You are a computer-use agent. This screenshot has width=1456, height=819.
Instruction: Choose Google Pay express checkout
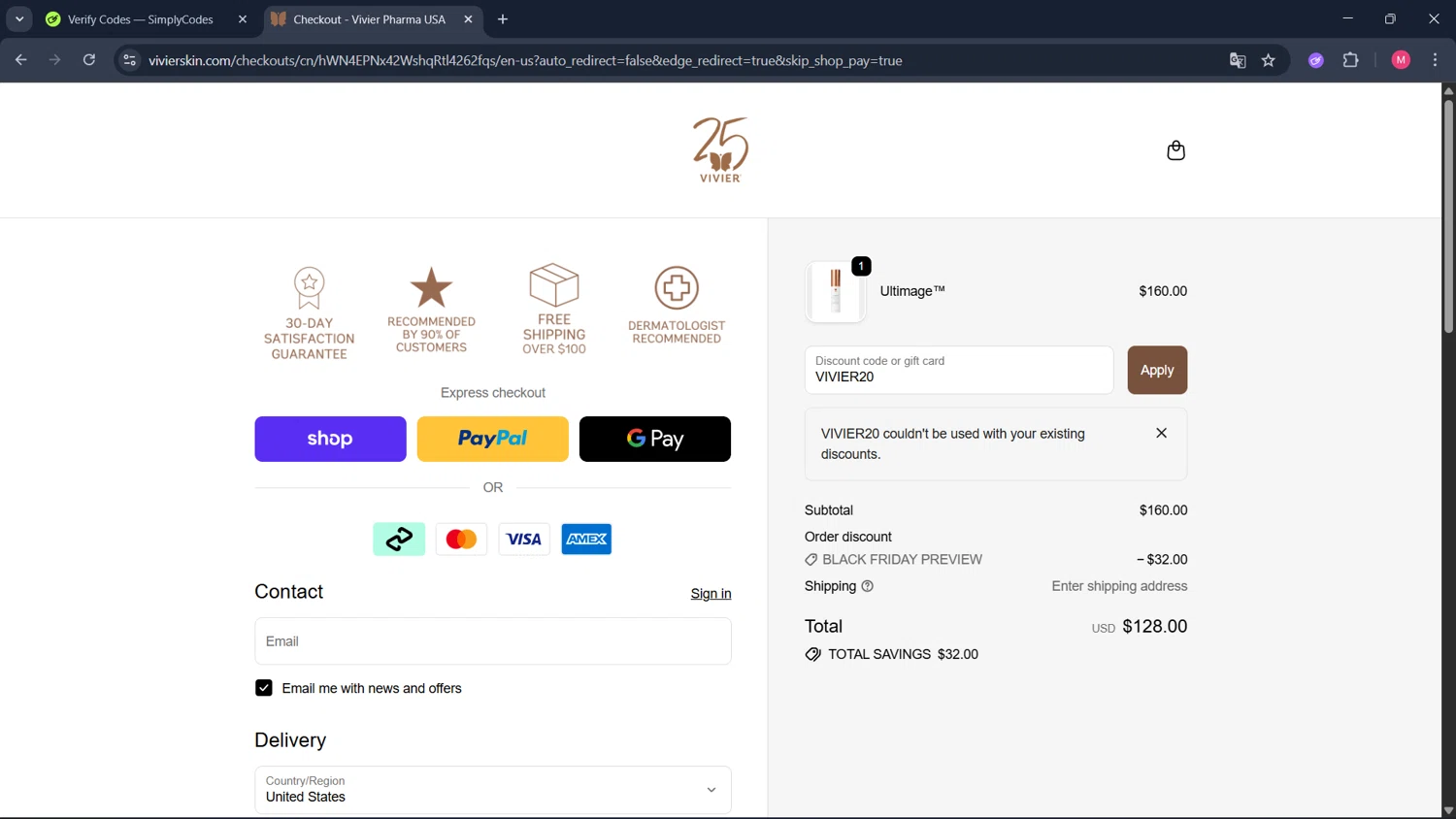655,439
